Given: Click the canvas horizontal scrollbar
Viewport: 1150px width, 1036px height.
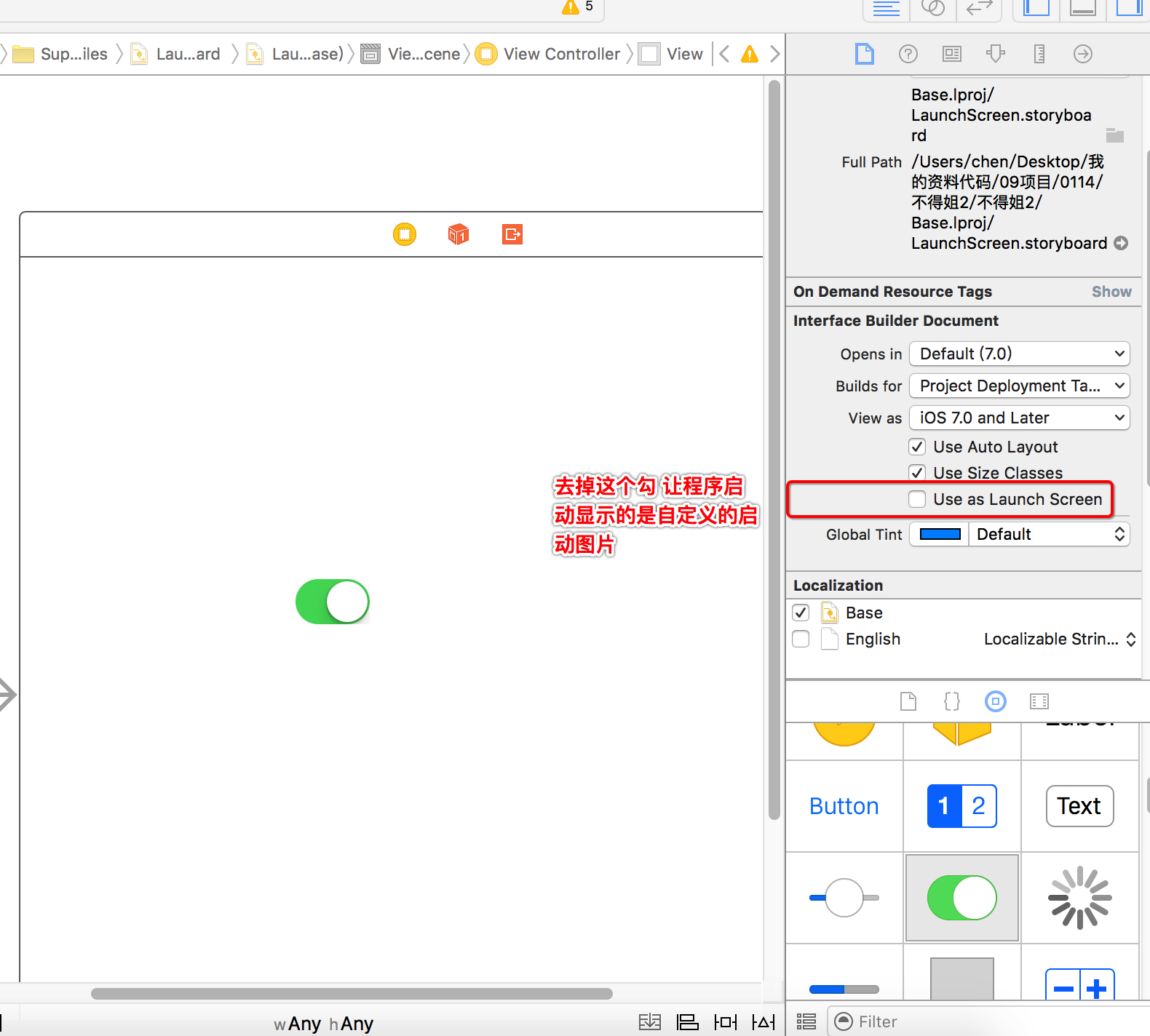Looking at the screenshot, I should coord(352,994).
